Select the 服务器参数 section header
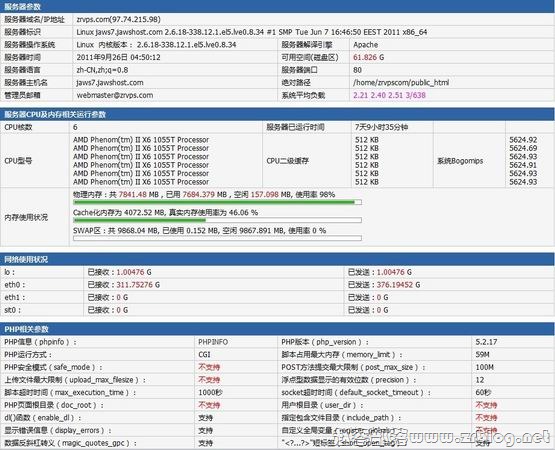555x450 pixels. (x=278, y=6)
